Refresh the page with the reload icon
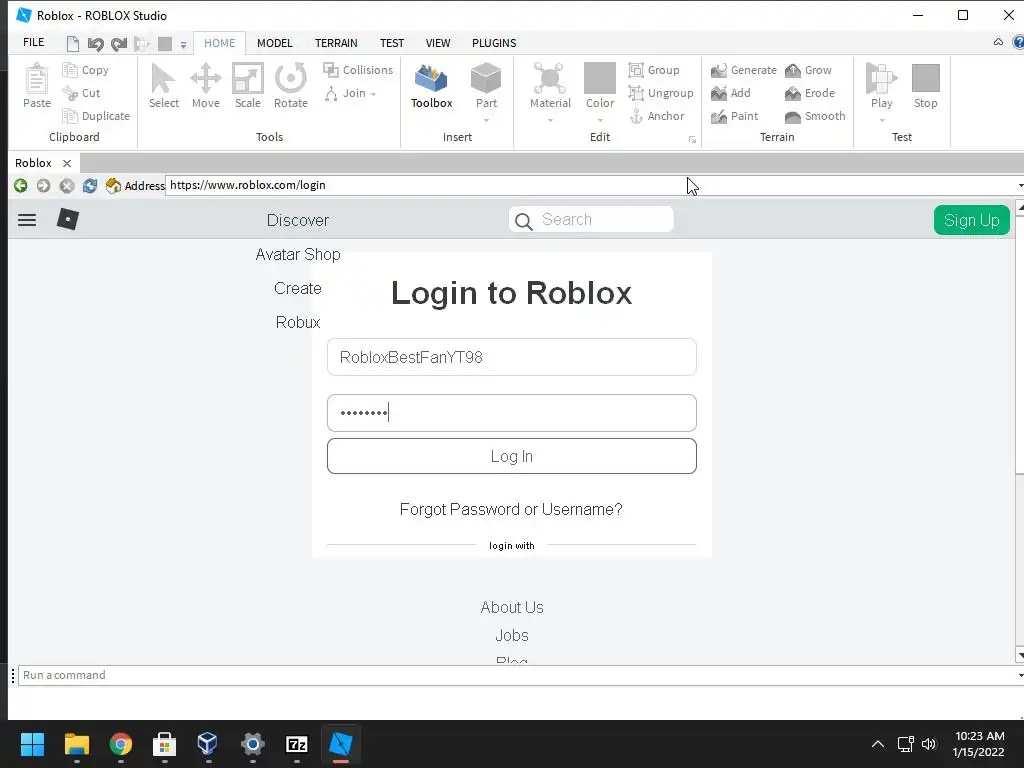The width and height of the screenshot is (1024, 768). [x=89, y=185]
